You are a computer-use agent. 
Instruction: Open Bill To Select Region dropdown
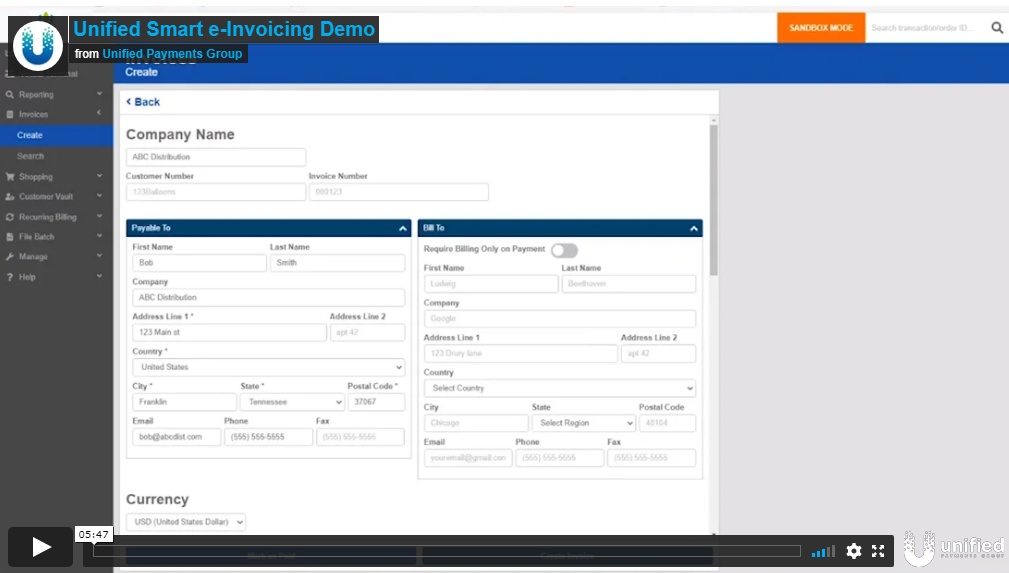click(x=584, y=423)
